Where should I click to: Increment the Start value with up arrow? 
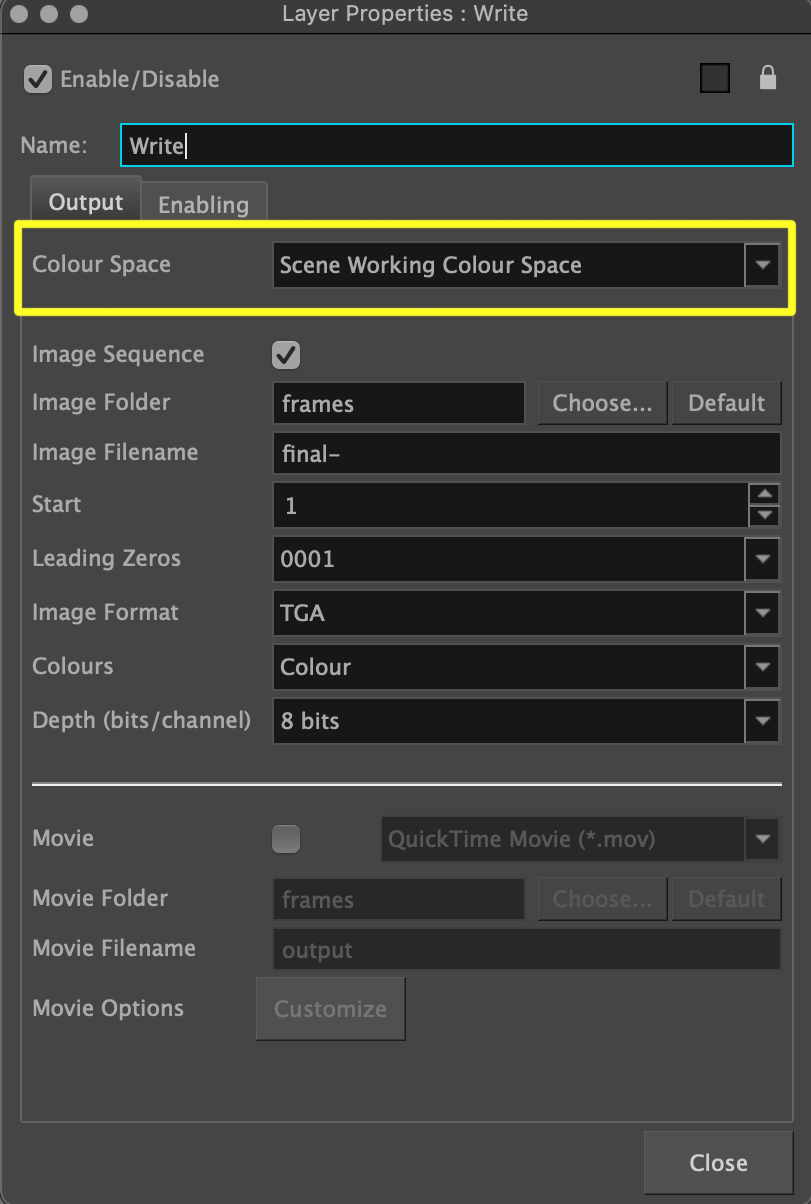(764, 494)
